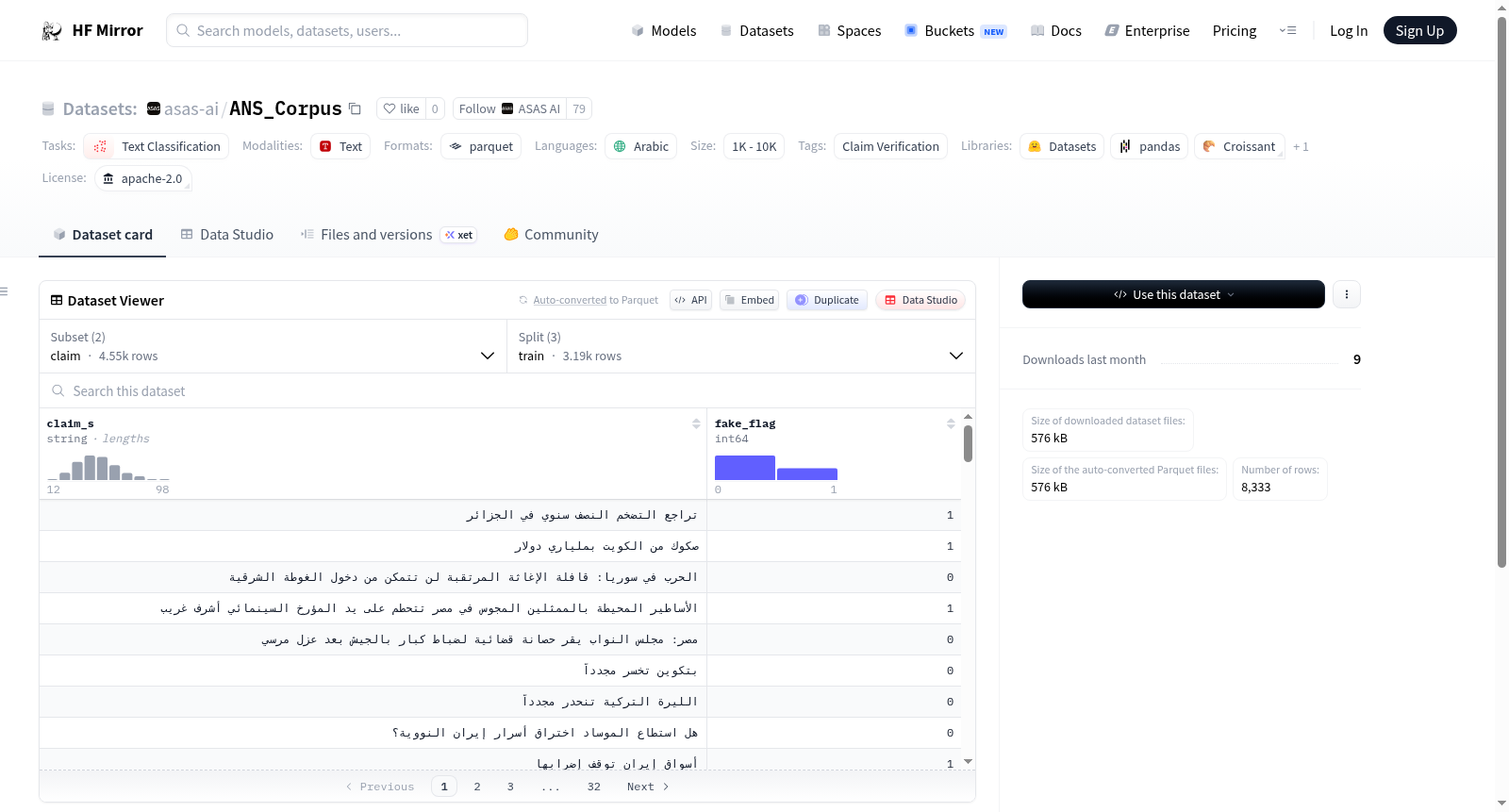Screen dimensions: 1509x812
Task: Open the asas-ai owner link
Action: click(x=191, y=109)
